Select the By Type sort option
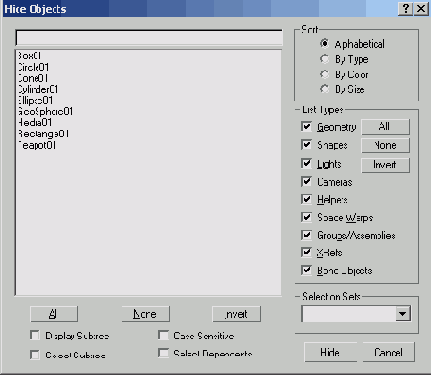431x375 pixels. pyautogui.click(x=324, y=59)
